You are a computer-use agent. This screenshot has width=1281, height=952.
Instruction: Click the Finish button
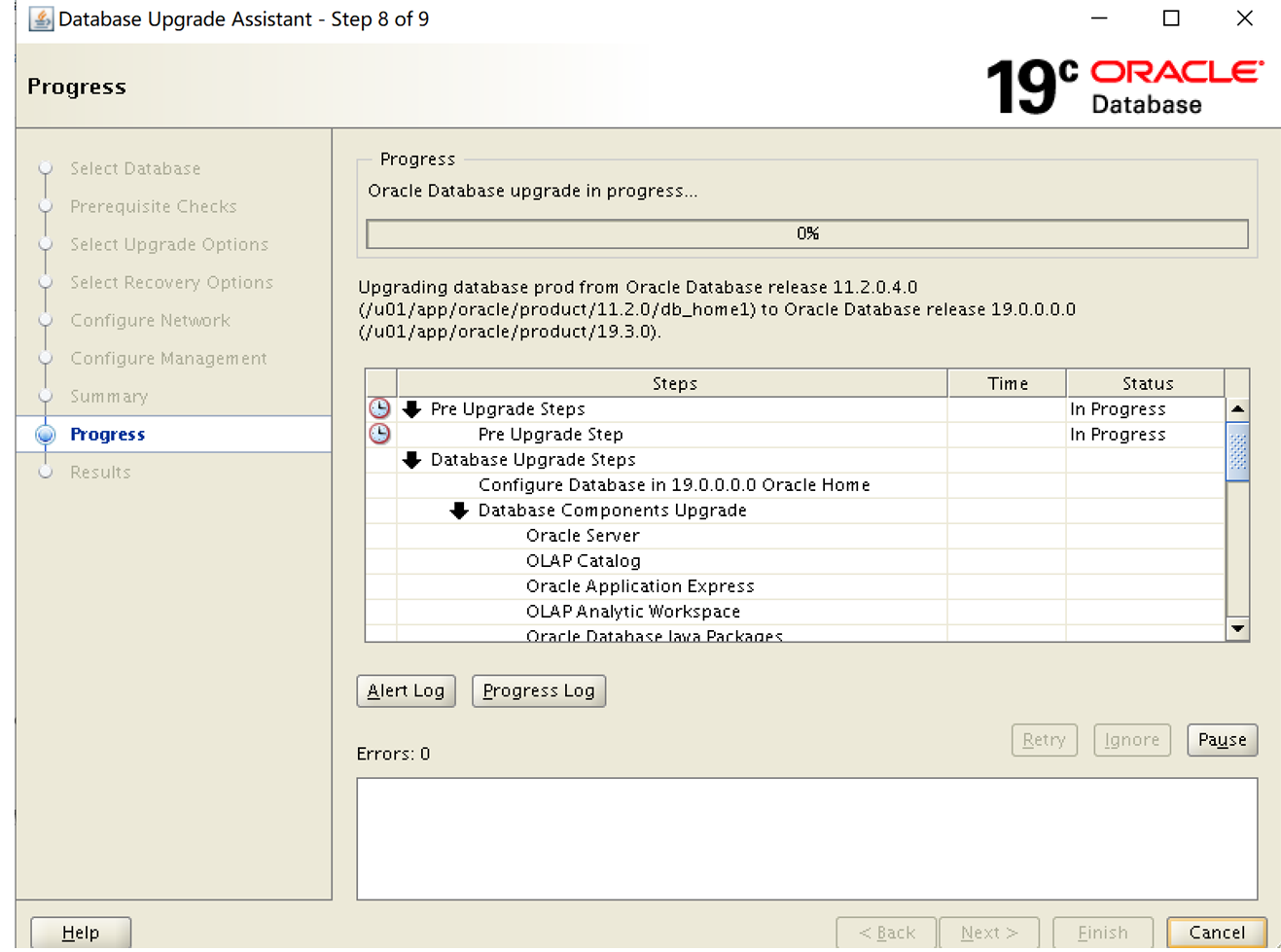(x=1103, y=933)
